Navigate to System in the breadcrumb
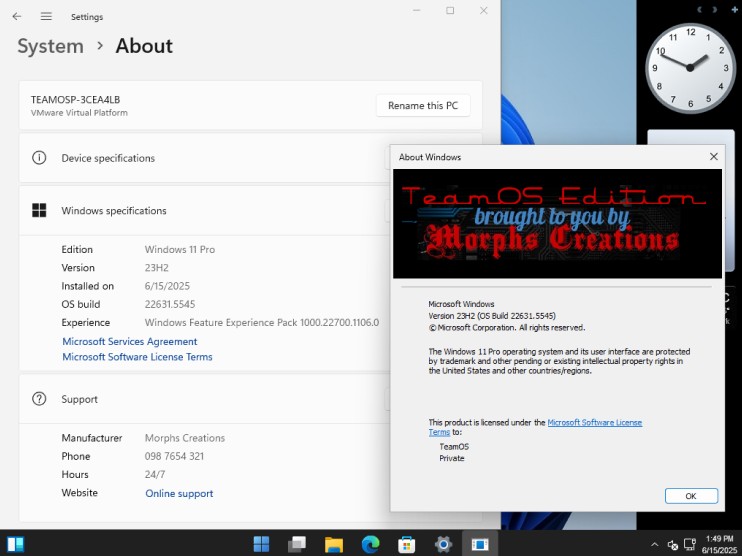742x556 pixels. 51,46
